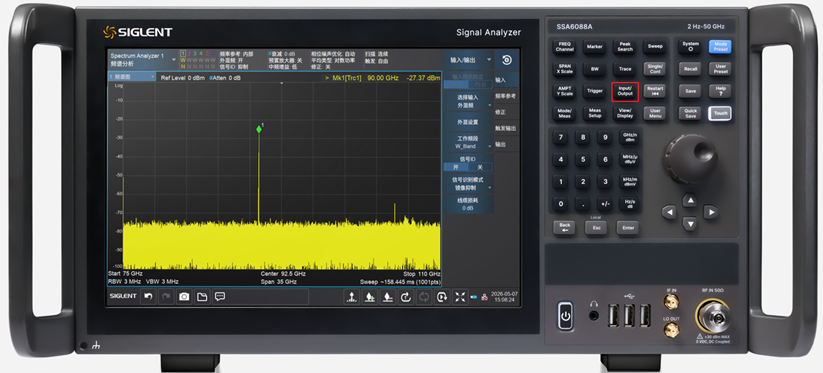
Task: Push the down arrow key below the knob
Action: tap(690, 224)
